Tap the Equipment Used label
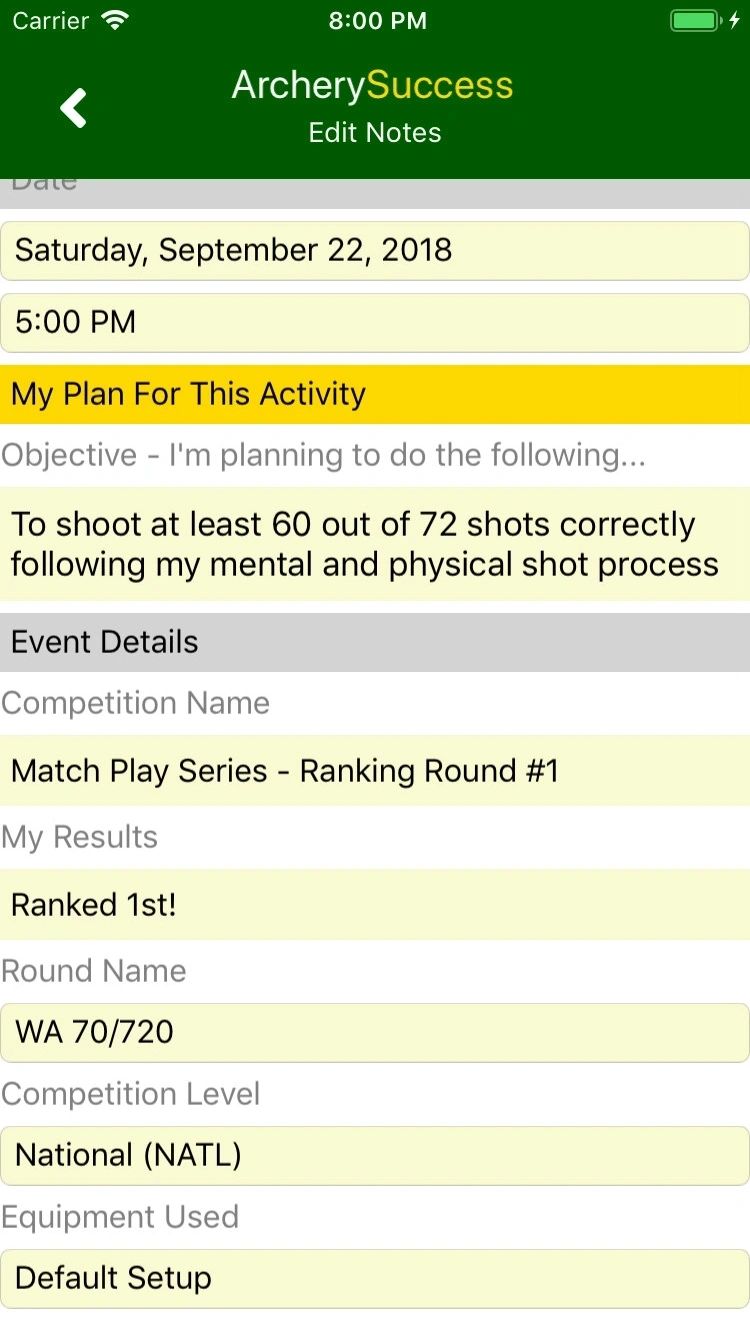The height and width of the screenshot is (1334, 750). tap(120, 1217)
